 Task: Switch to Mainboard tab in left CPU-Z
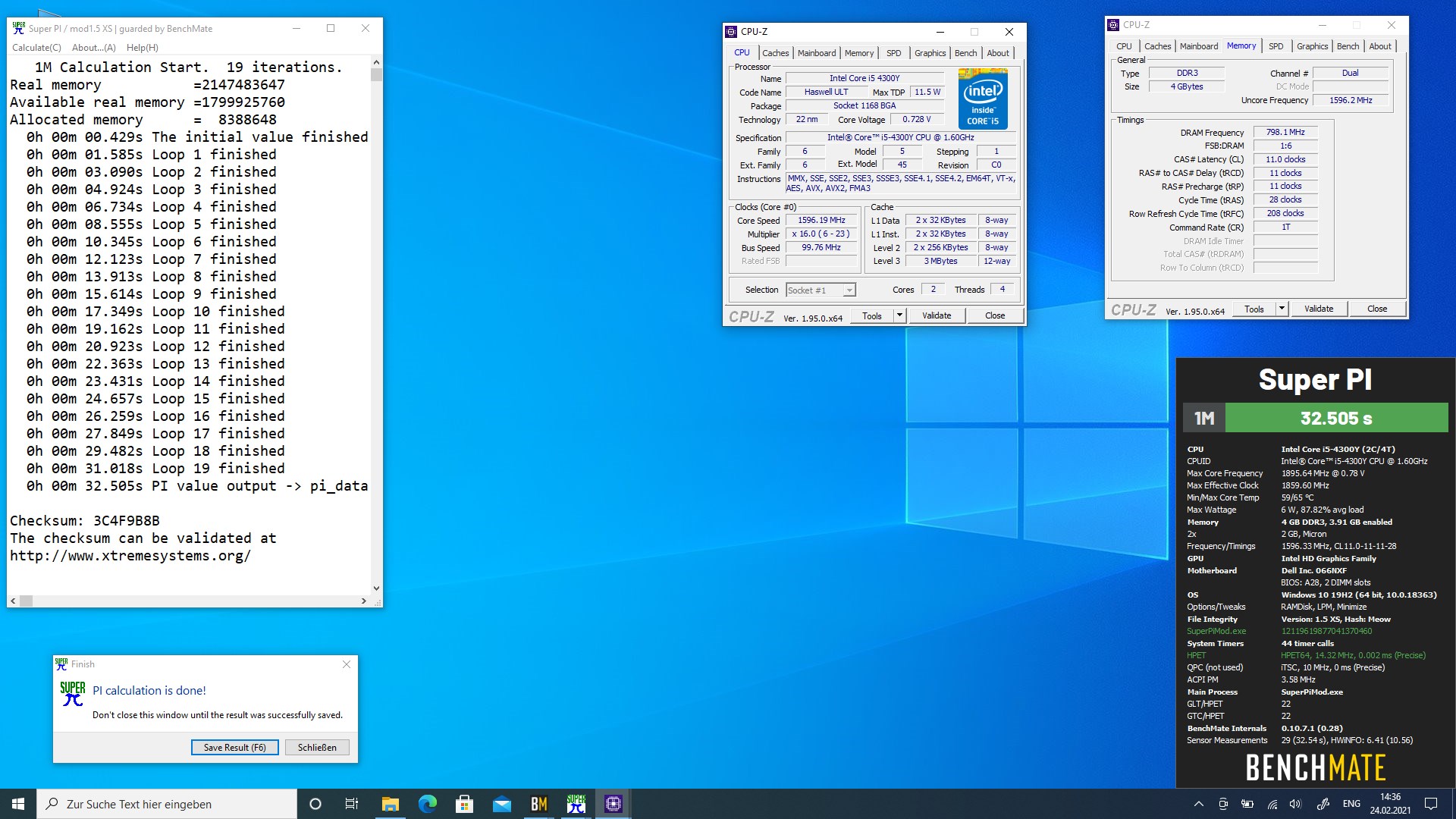[x=817, y=53]
